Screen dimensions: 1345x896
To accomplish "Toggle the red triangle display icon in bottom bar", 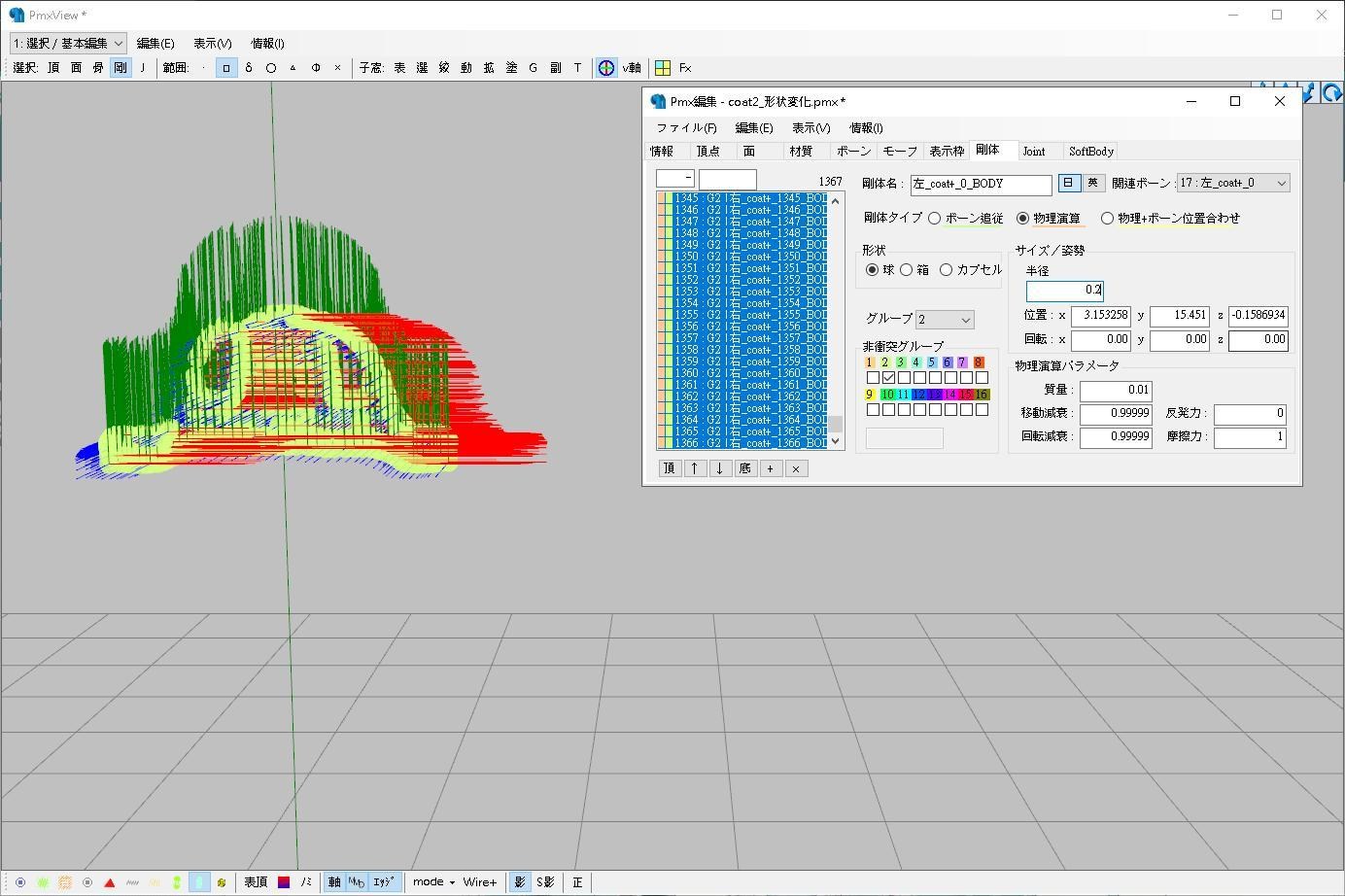I will [x=110, y=882].
